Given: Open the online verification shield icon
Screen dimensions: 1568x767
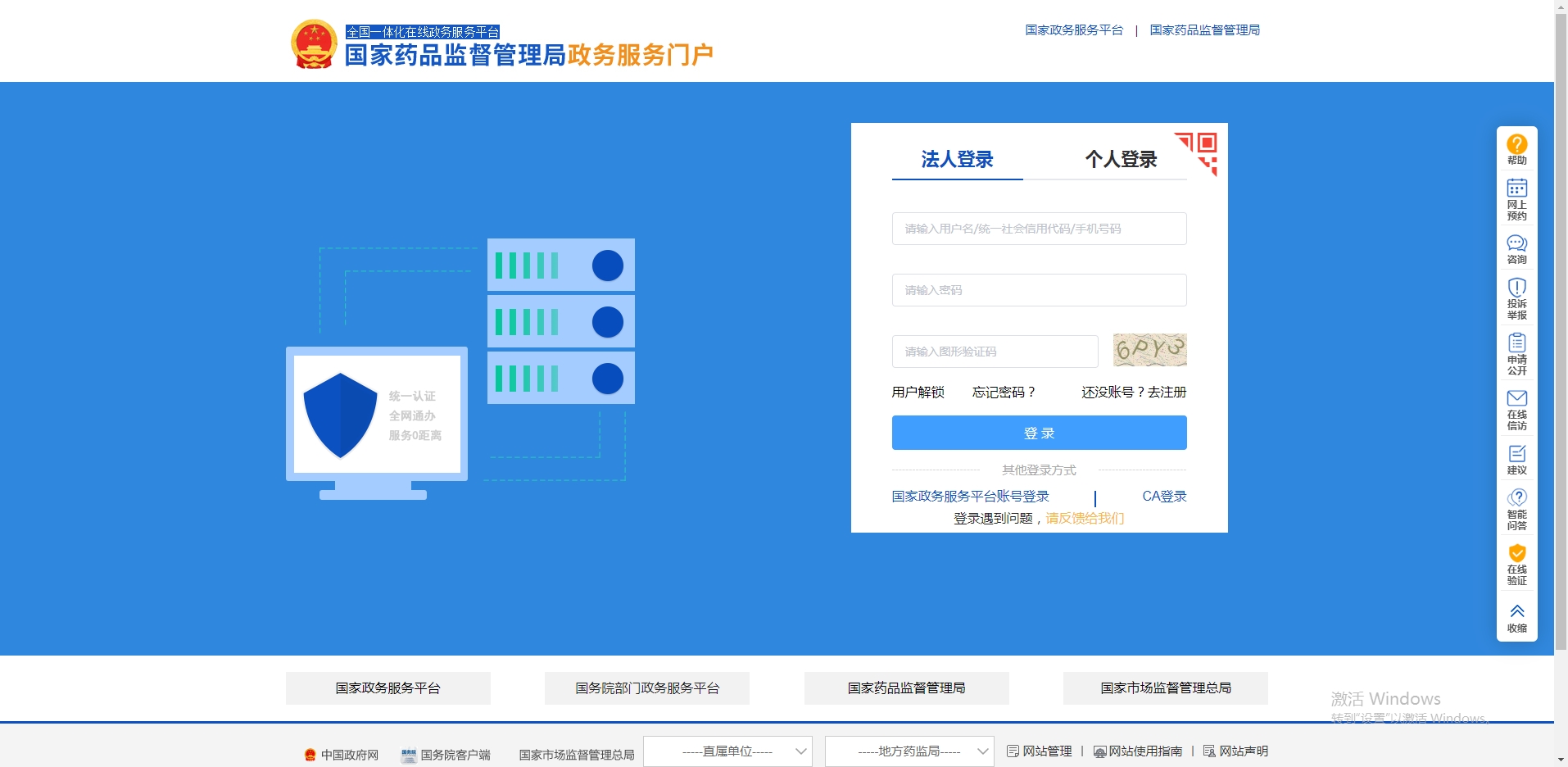Looking at the screenshot, I should tap(1516, 553).
